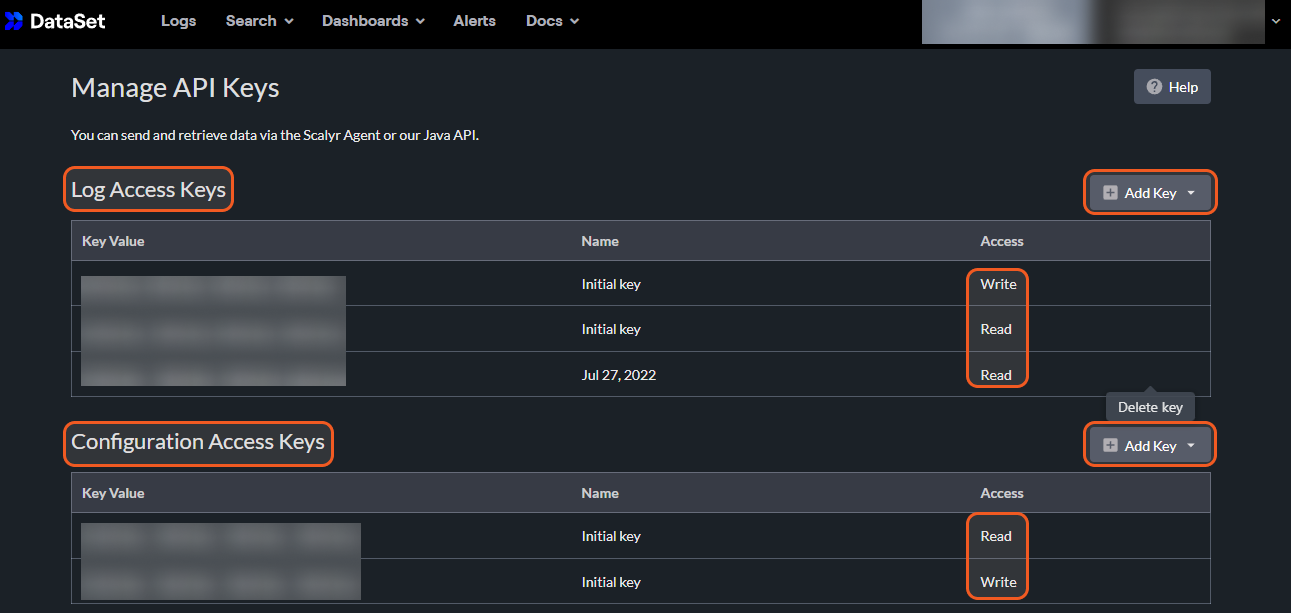Click the Delete key tooltip

click(1150, 407)
